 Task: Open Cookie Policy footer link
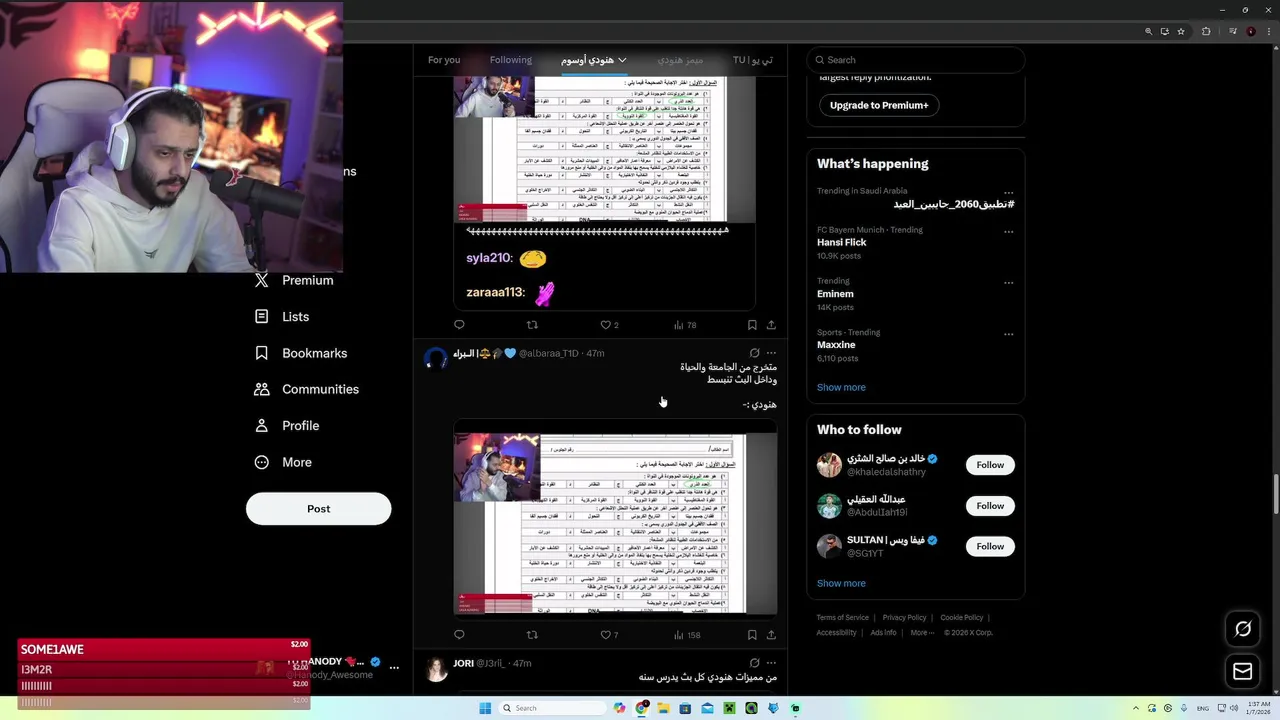click(x=961, y=618)
